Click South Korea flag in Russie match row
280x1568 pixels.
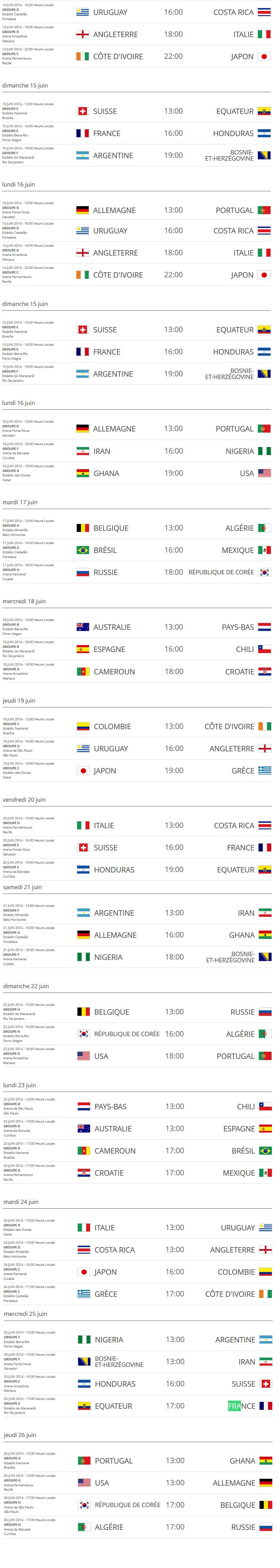pos(264,572)
